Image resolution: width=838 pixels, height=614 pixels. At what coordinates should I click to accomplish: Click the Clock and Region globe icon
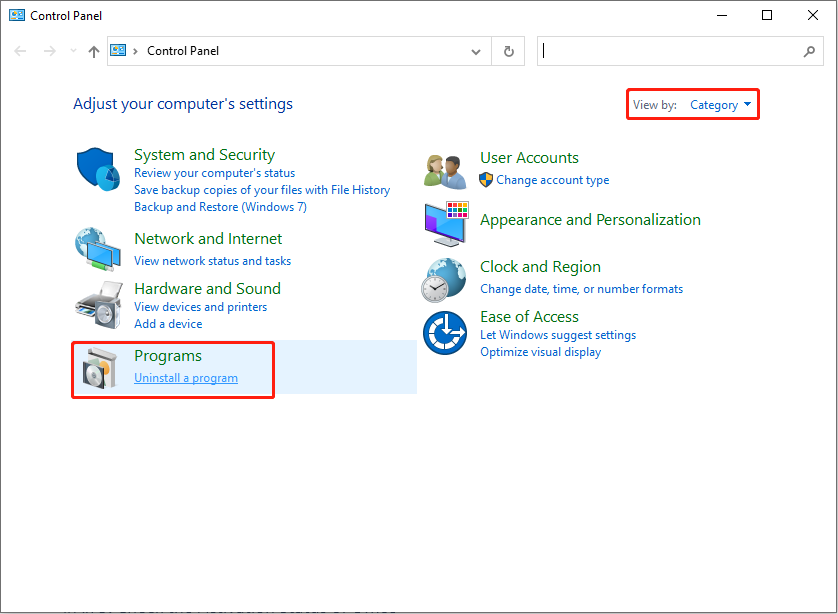pos(443,279)
